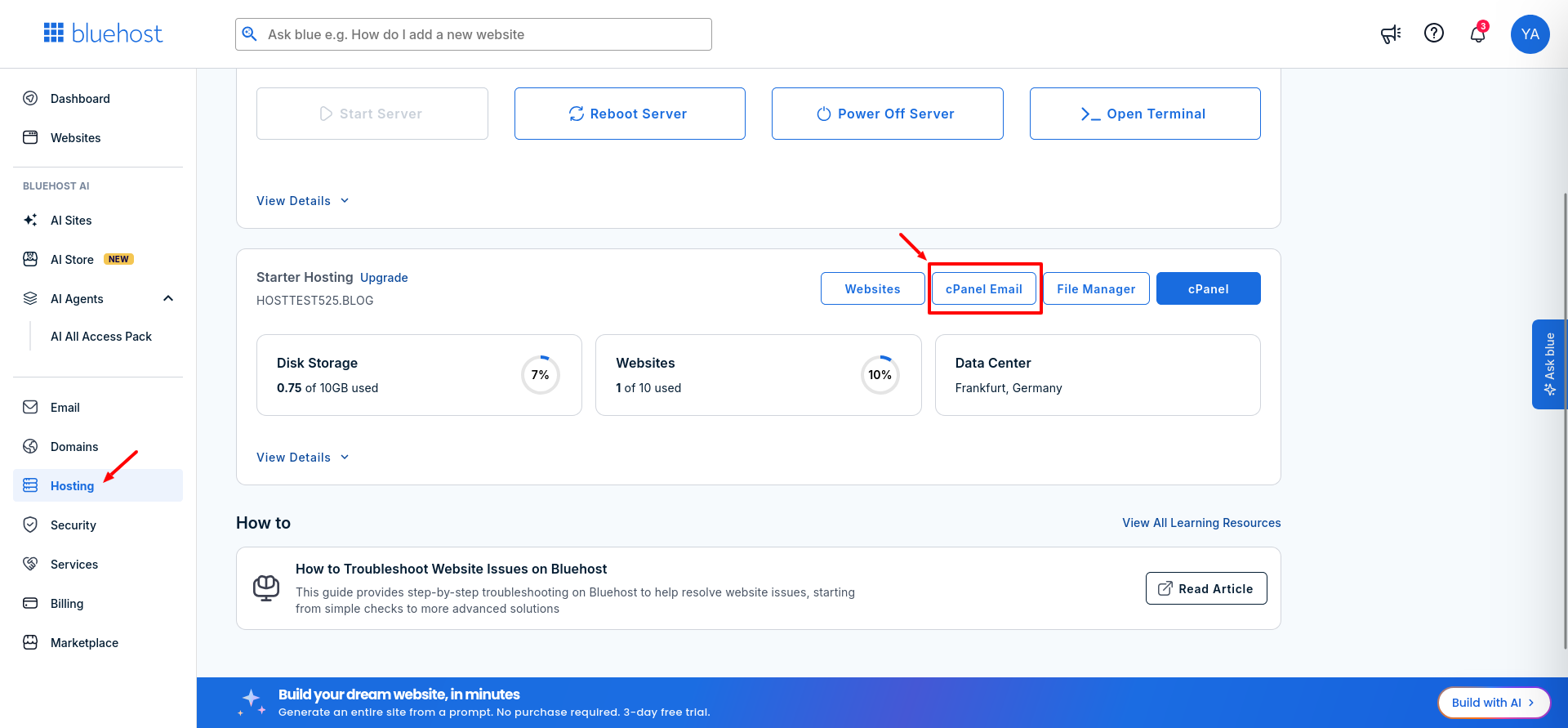Click the Disk Storage 7% usage ring
Screen dimensions: 1568x728
(541, 375)
